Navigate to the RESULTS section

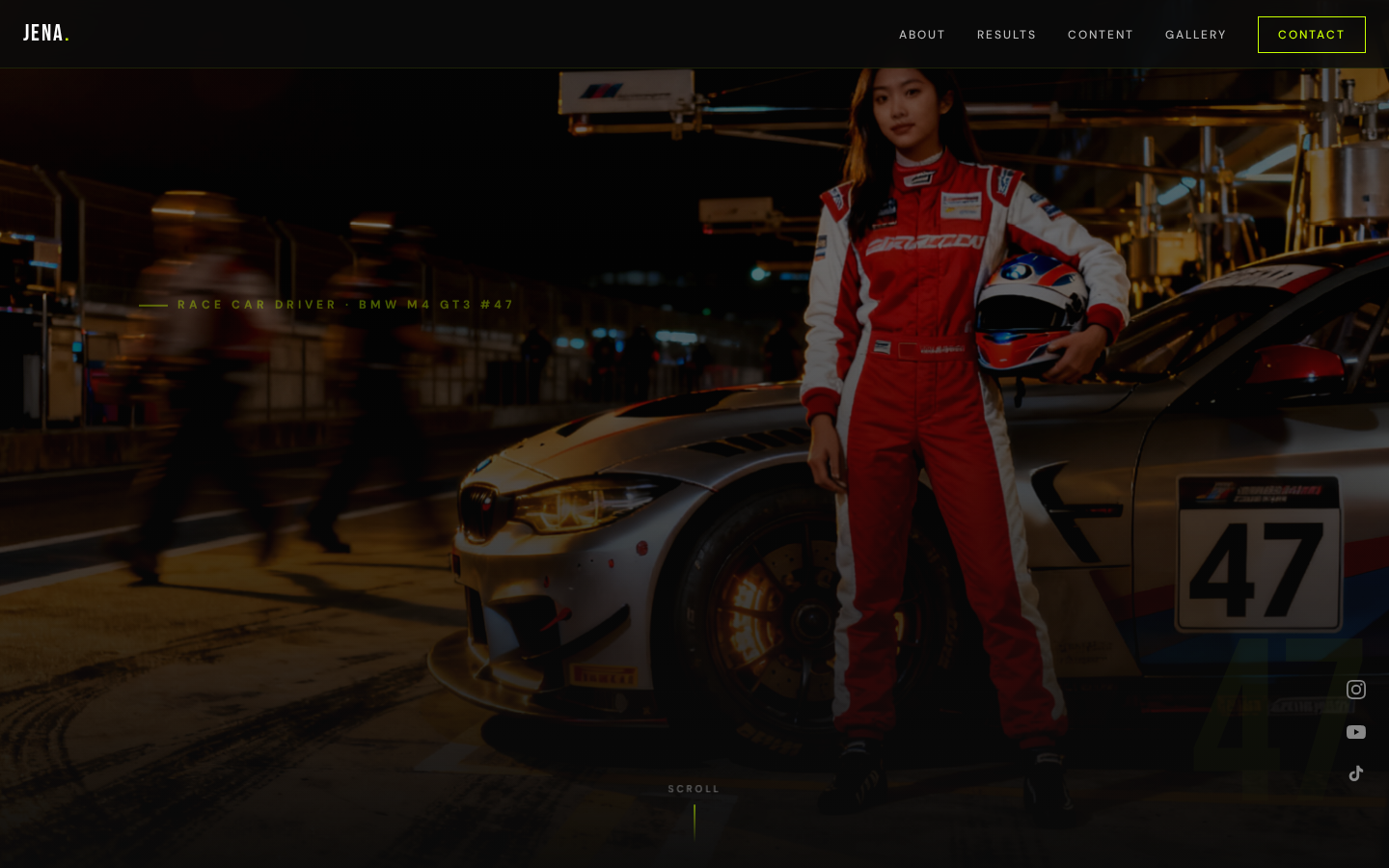[1006, 35]
